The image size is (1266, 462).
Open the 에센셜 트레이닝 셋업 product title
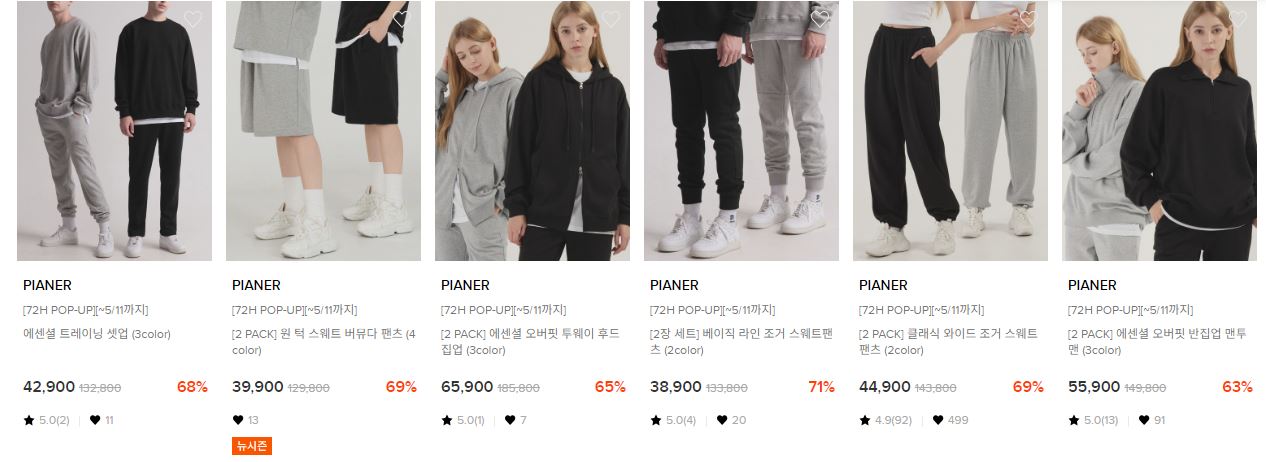tap(96, 334)
